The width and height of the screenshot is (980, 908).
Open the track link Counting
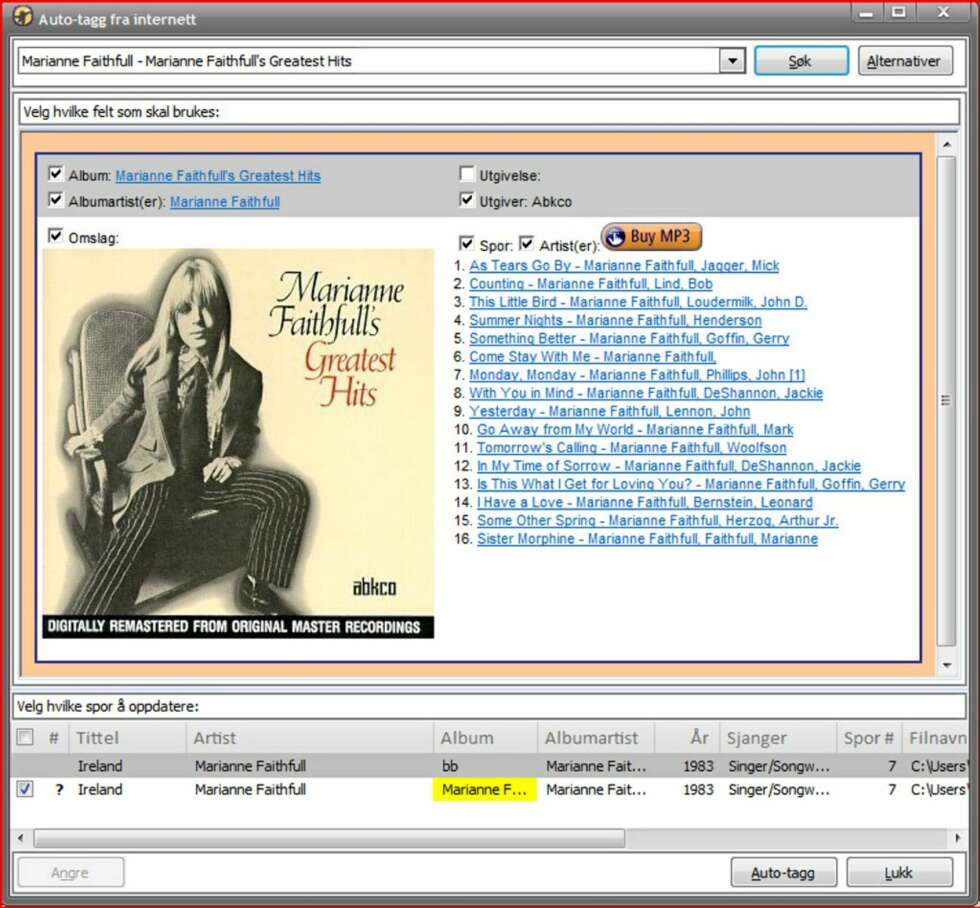pyautogui.click(x=591, y=284)
